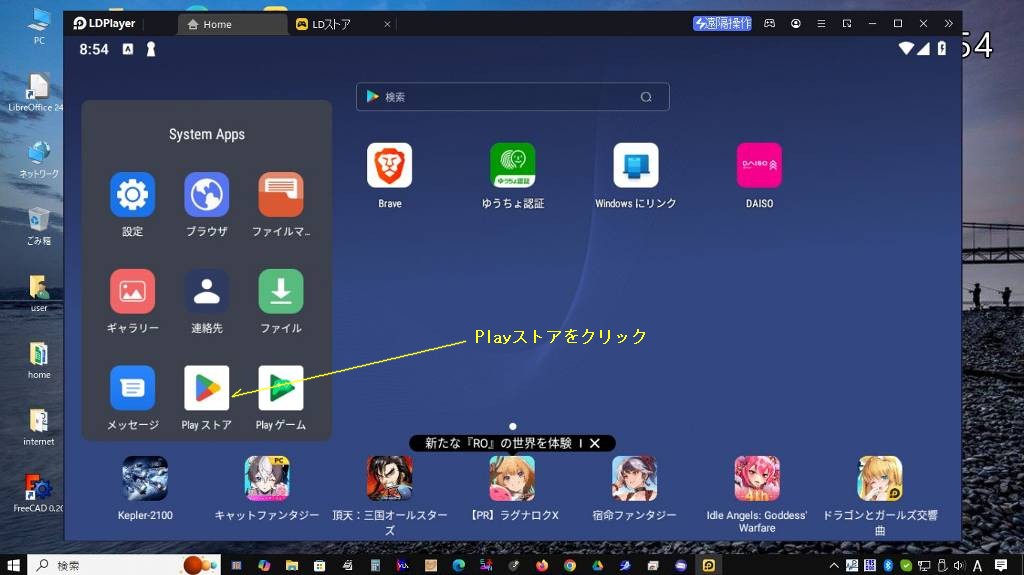Click the LDPlayer taskbar icon

709,565
